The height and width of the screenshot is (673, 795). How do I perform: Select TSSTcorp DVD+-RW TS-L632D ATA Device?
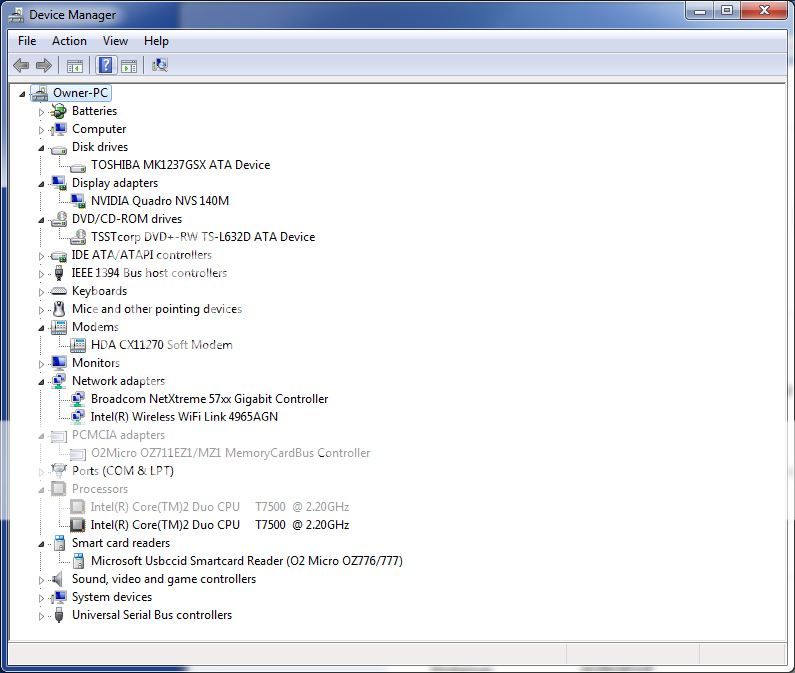pos(203,237)
